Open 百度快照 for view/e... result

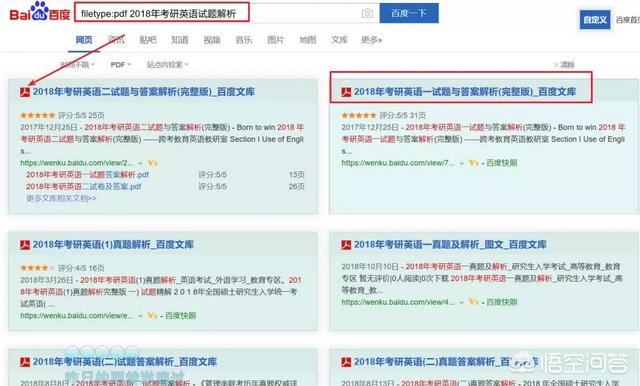click(180, 316)
